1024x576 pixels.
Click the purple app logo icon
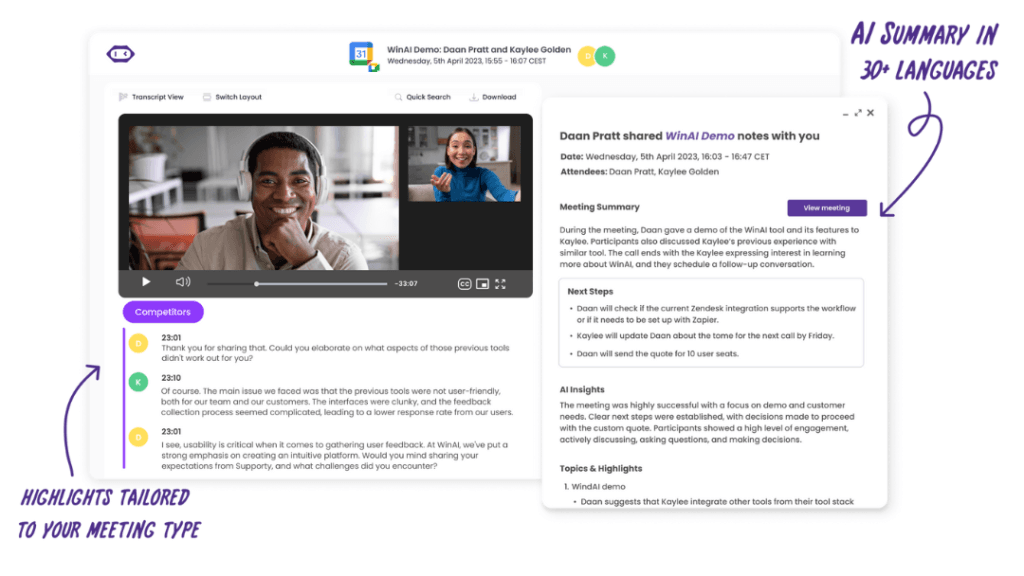tap(120, 54)
